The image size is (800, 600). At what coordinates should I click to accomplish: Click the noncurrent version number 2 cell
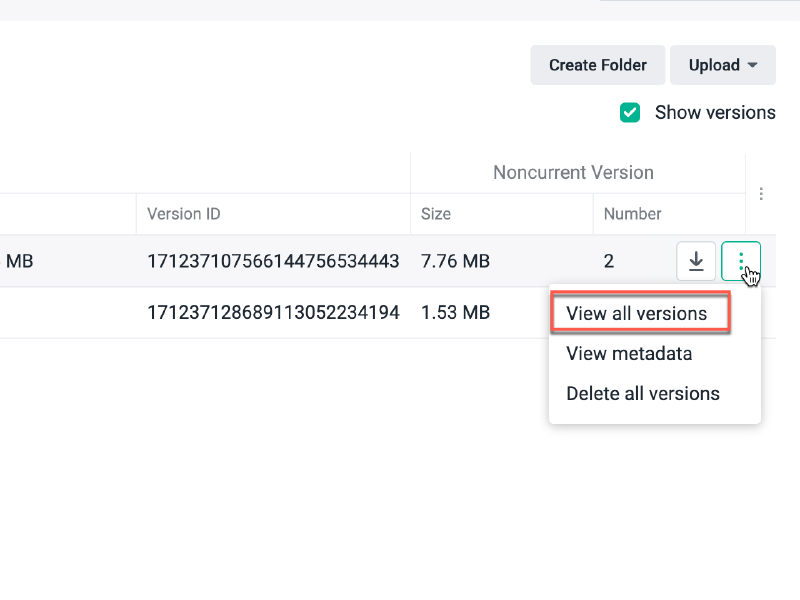click(609, 261)
